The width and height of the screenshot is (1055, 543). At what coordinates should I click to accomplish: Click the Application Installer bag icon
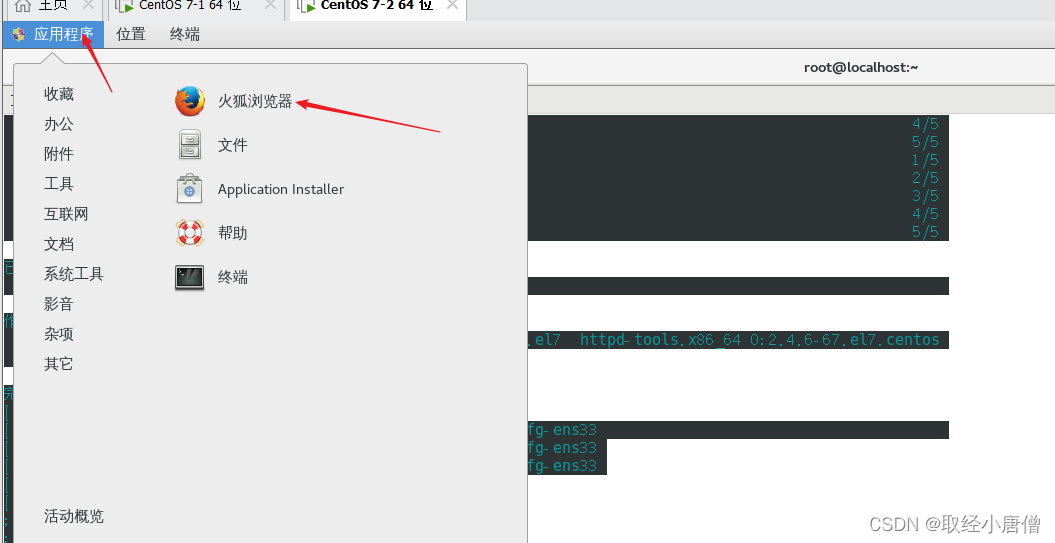(x=190, y=189)
